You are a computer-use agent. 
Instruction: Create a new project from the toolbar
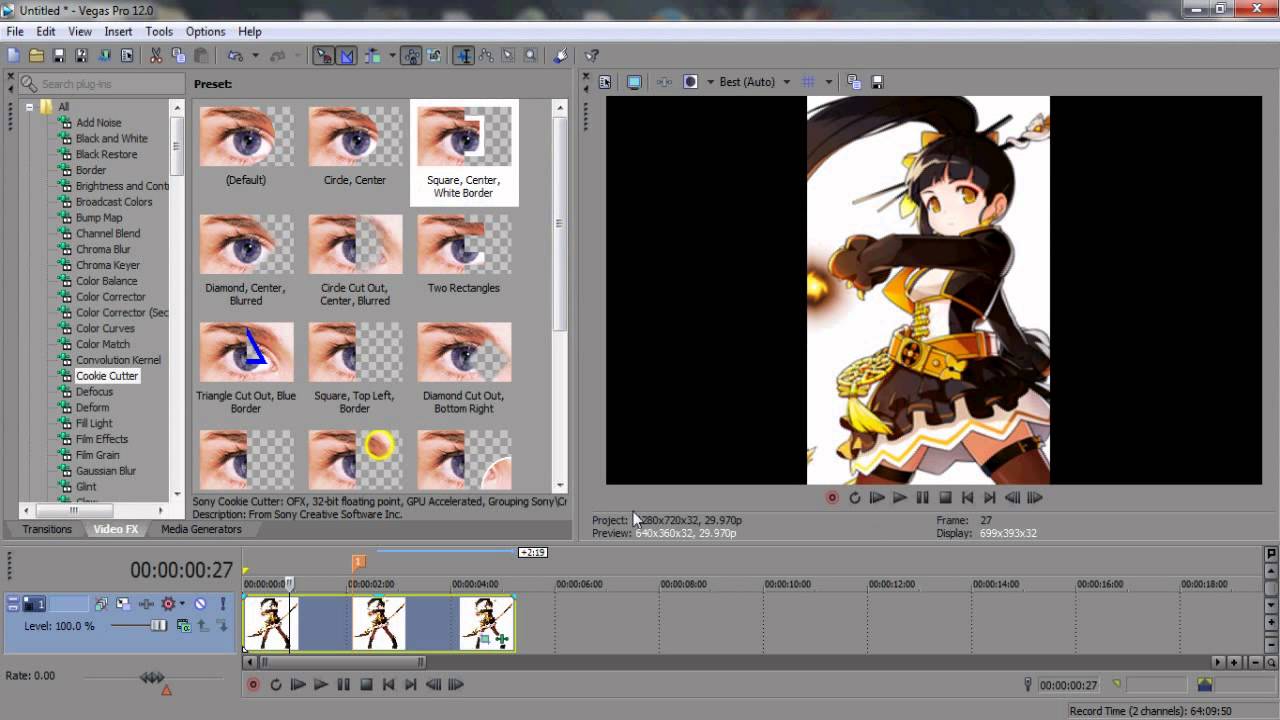tap(14, 56)
